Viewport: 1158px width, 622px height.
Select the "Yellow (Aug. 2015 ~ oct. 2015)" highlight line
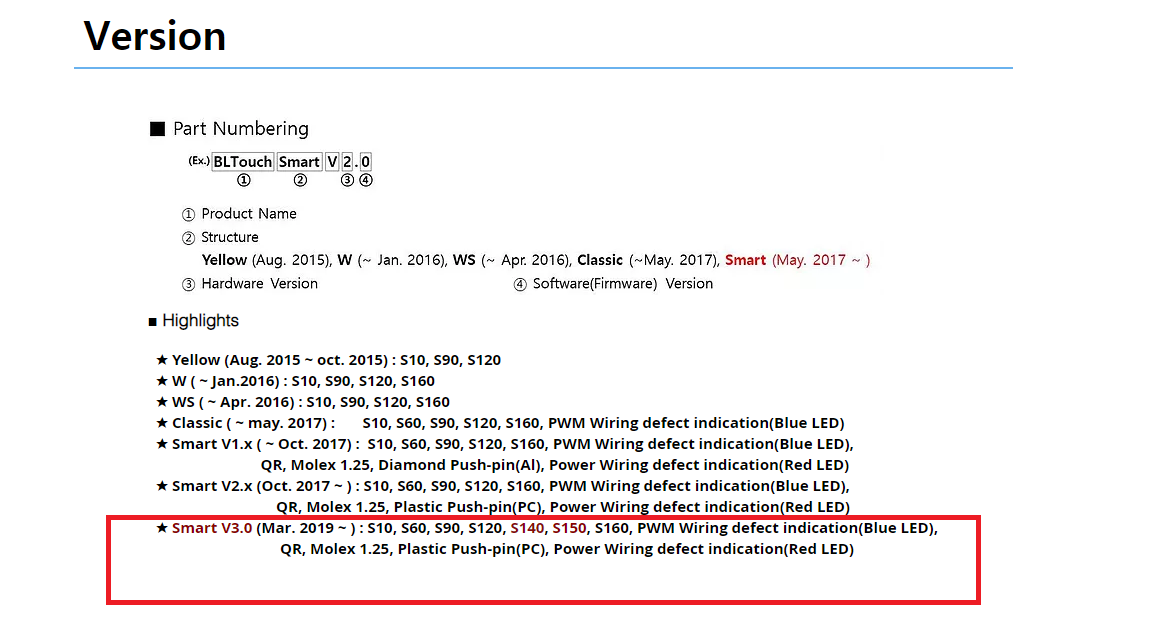tap(329, 360)
